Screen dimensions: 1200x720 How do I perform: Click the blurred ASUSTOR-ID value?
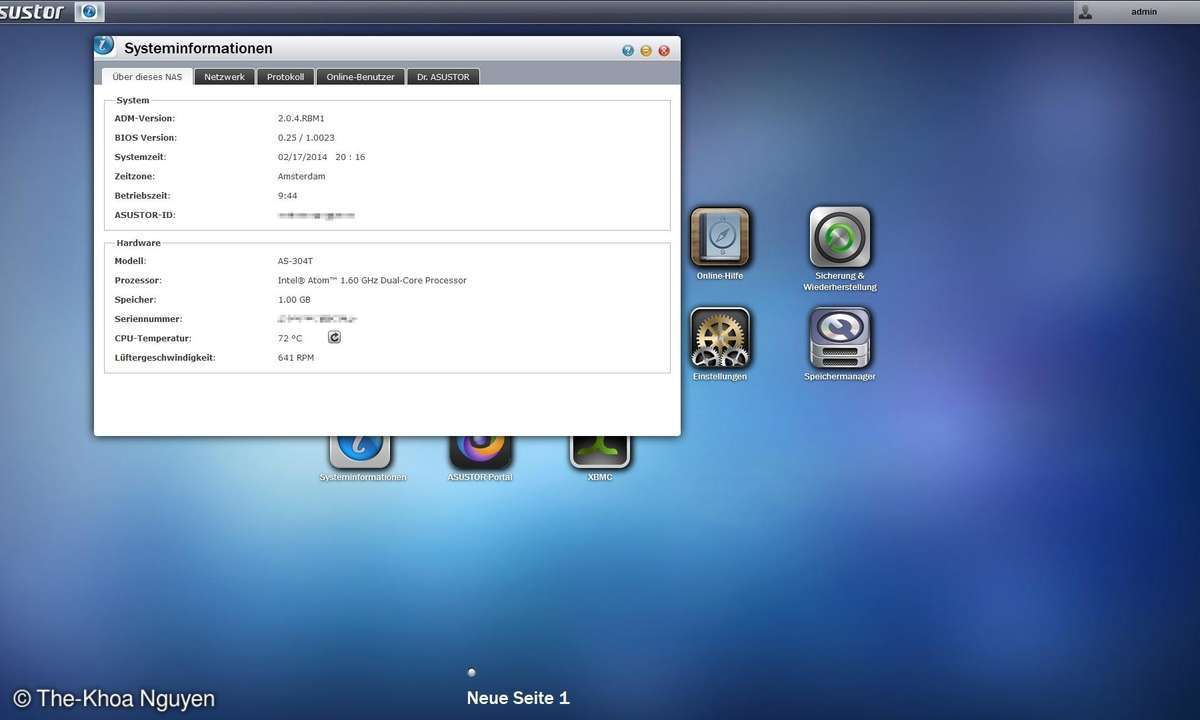316,215
